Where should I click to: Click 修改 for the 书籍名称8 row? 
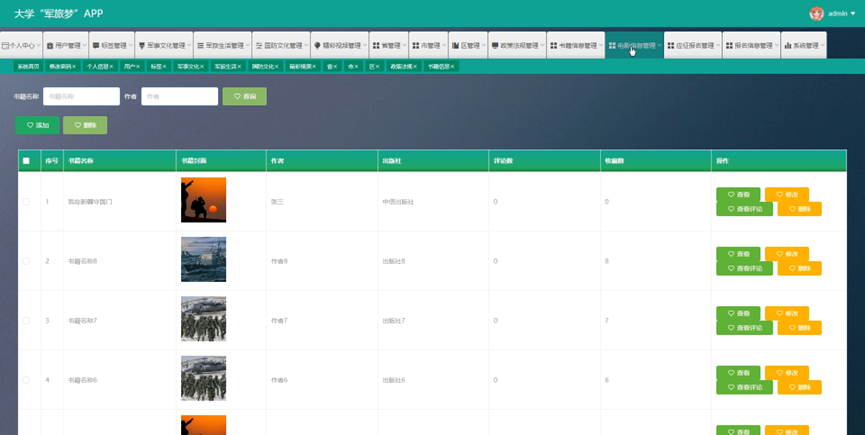787,254
